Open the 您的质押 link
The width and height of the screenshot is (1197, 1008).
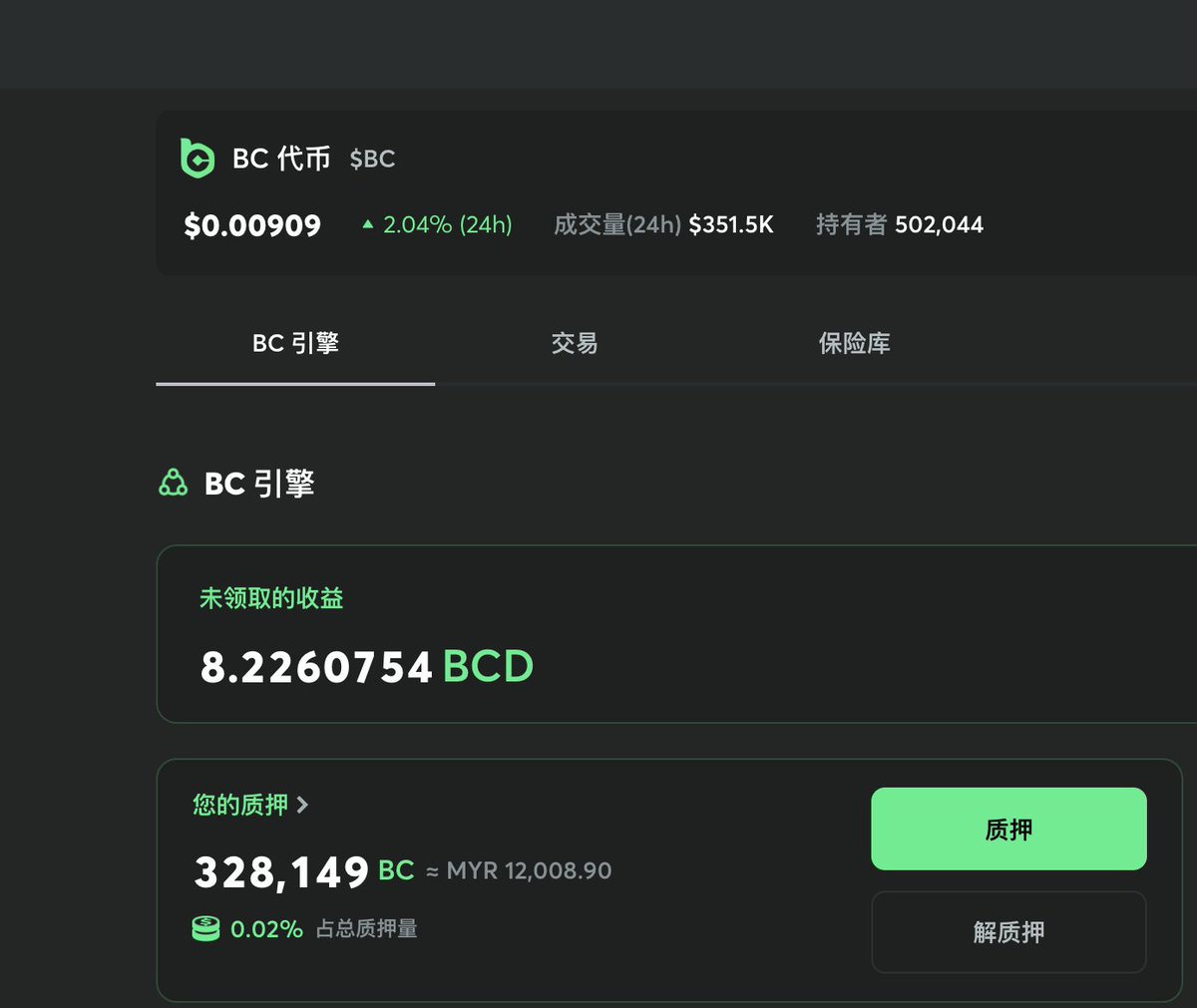coord(240,805)
